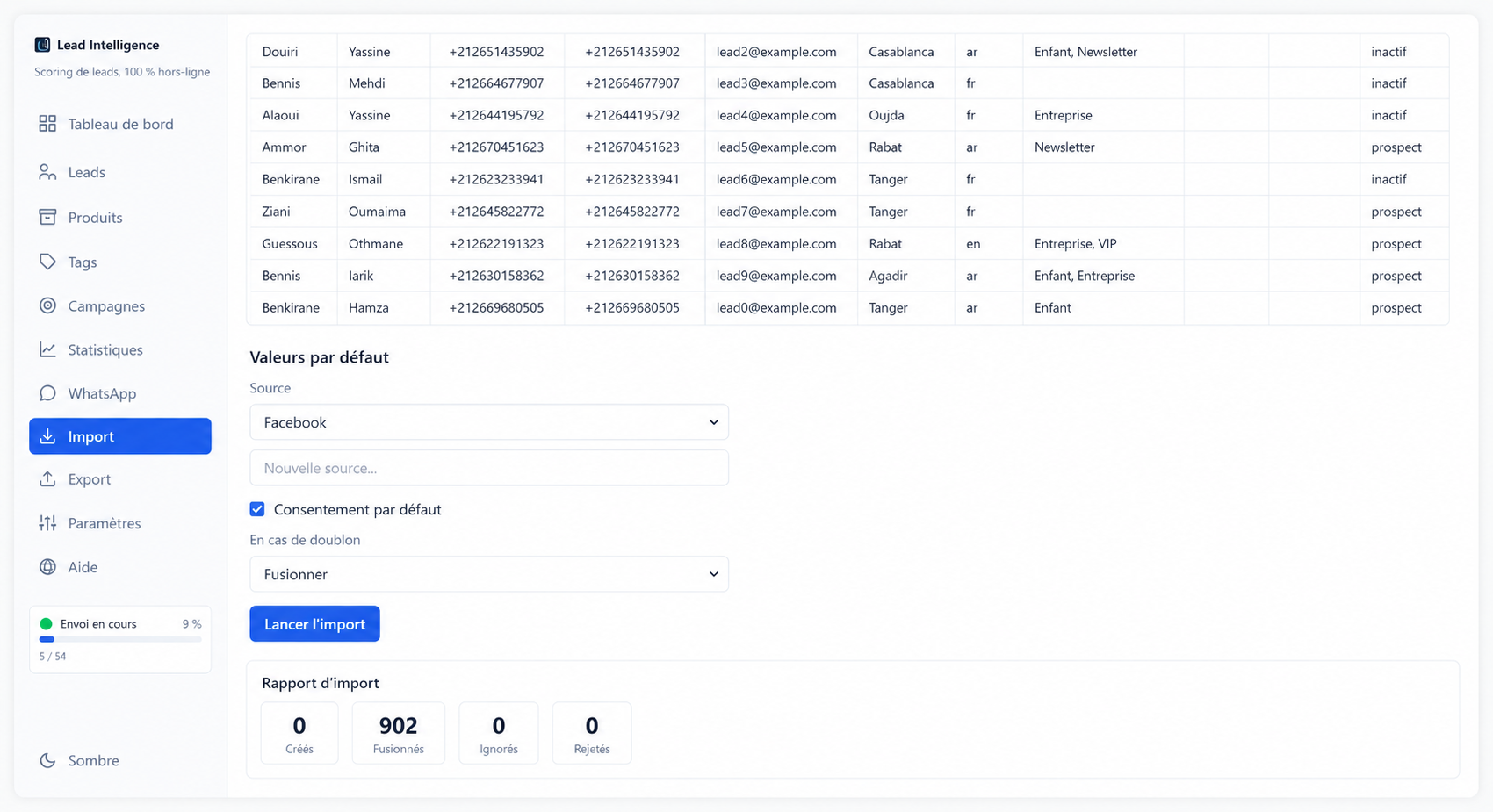Click the first name cell Hamza

(x=369, y=308)
